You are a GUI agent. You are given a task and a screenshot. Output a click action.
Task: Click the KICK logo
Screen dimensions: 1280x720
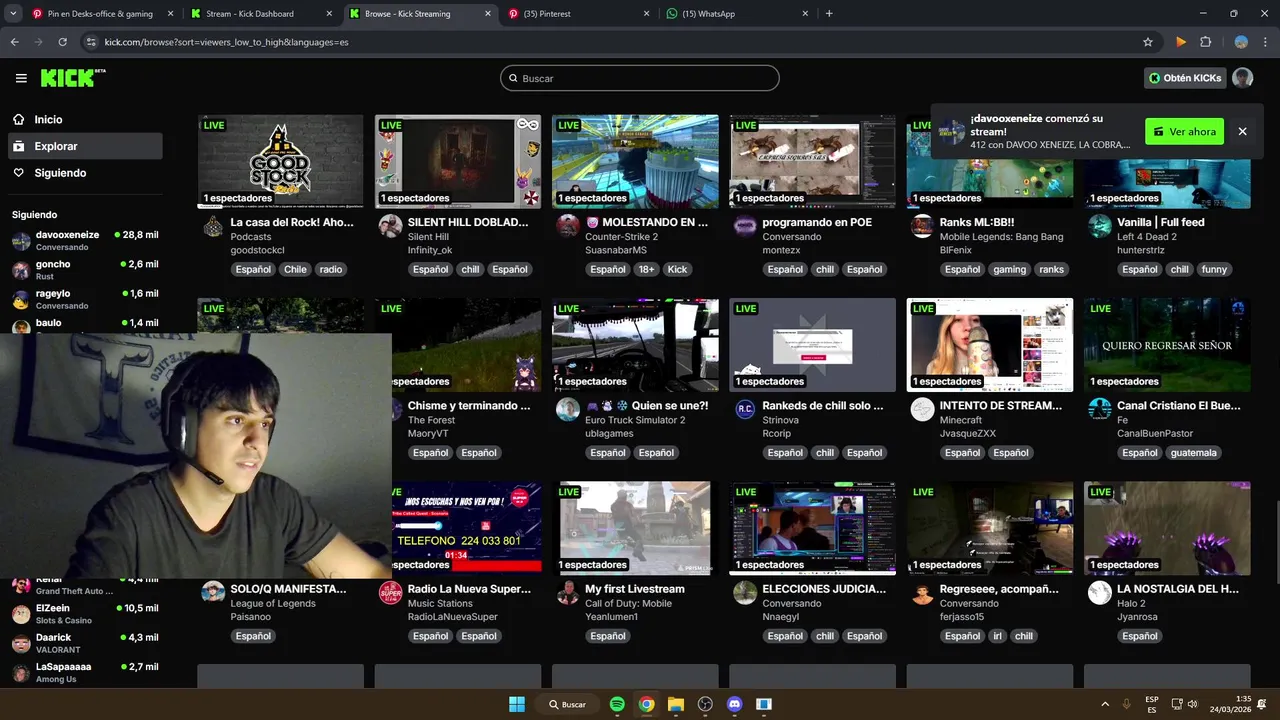72,78
